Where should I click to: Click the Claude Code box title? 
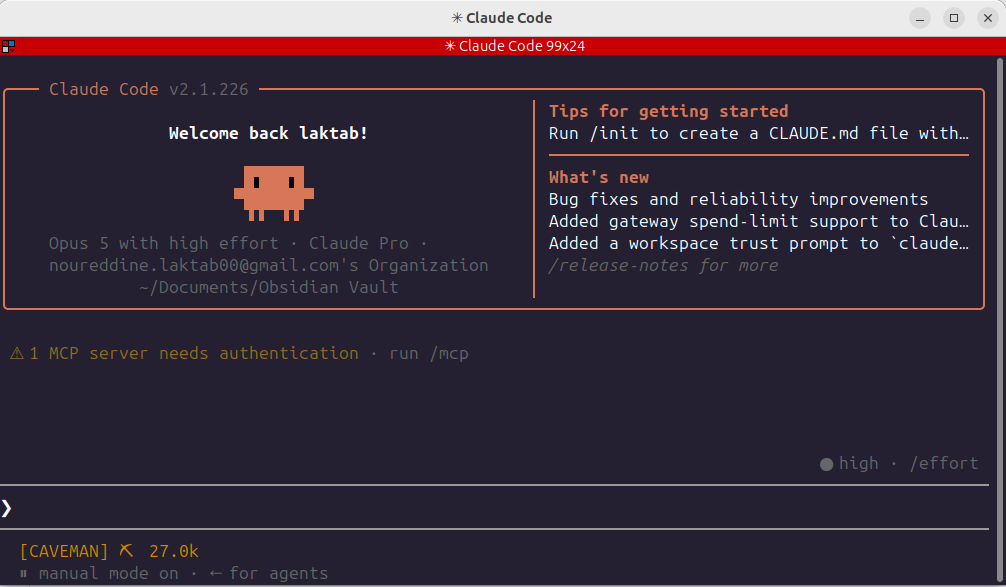tap(104, 90)
